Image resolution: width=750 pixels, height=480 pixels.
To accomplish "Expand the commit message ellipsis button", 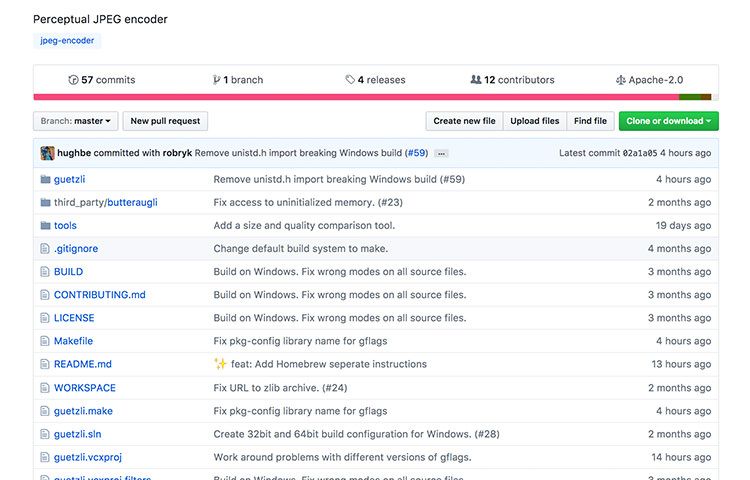I will 441,153.
